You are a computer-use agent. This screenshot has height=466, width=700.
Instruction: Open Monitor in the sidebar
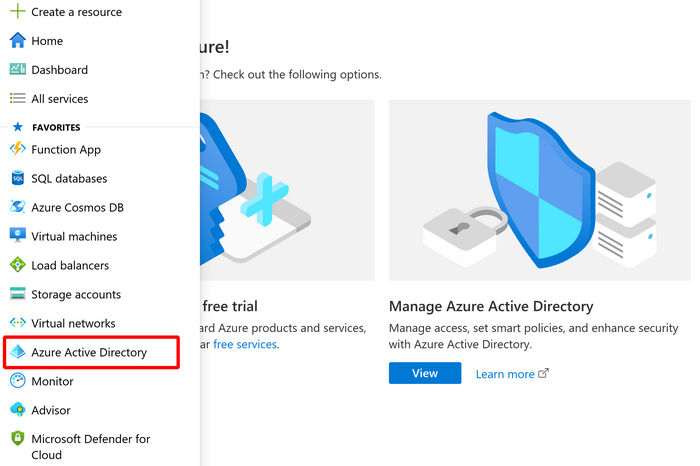52,382
